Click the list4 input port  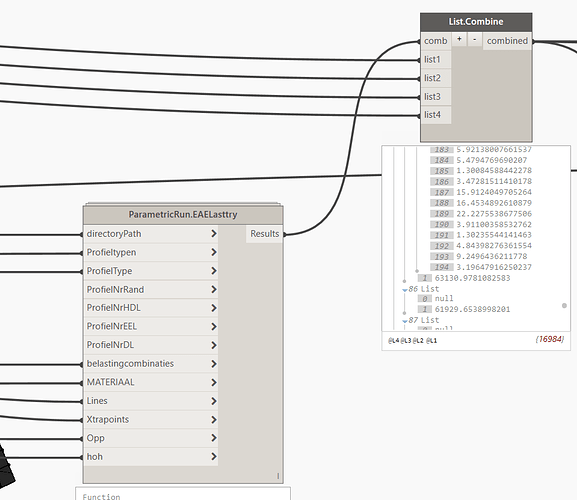(x=436, y=115)
